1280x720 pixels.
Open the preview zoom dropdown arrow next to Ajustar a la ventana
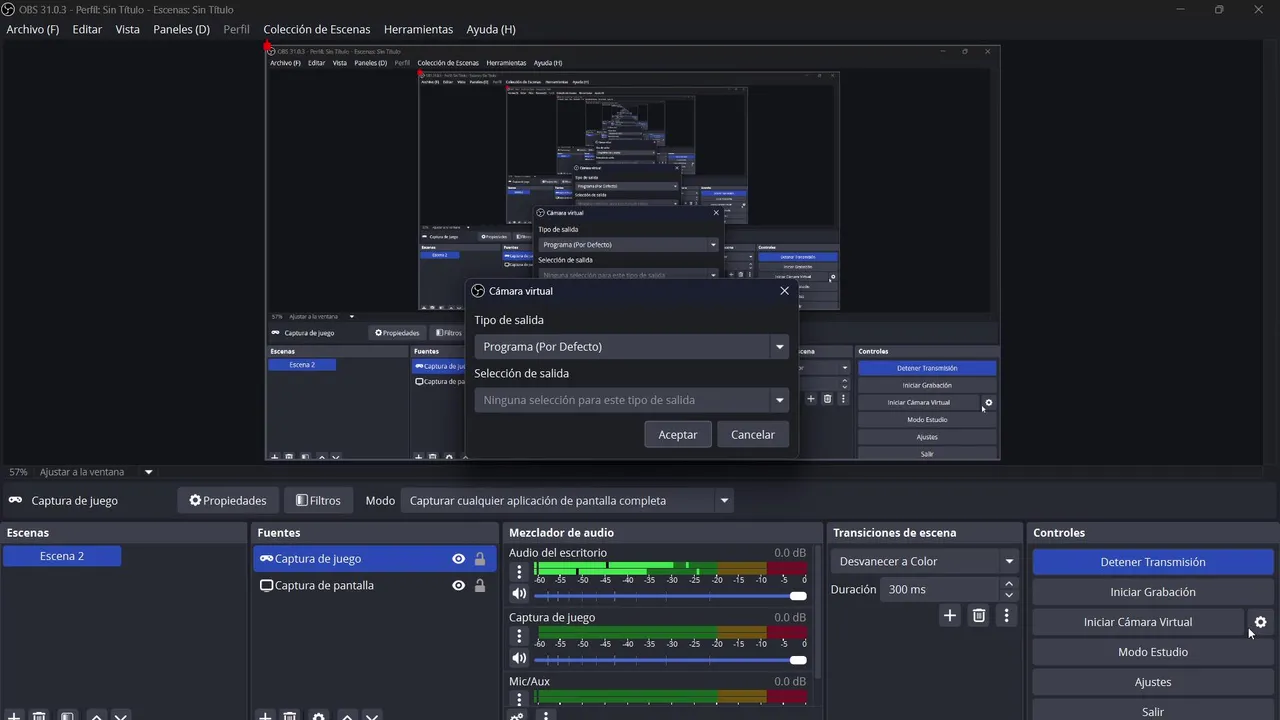click(149, 472)
